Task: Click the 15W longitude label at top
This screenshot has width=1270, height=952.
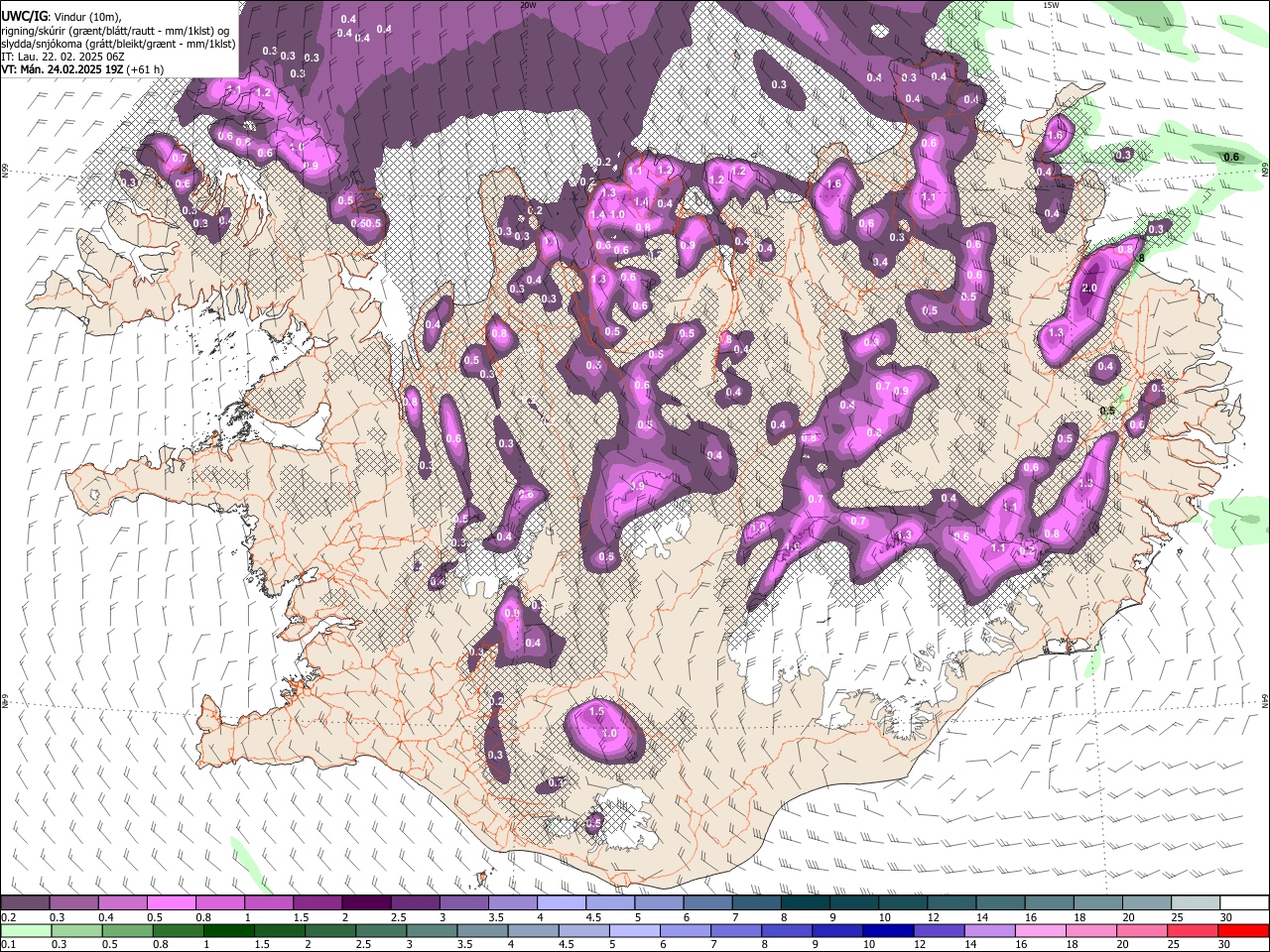Action: tap(1051, 5)
